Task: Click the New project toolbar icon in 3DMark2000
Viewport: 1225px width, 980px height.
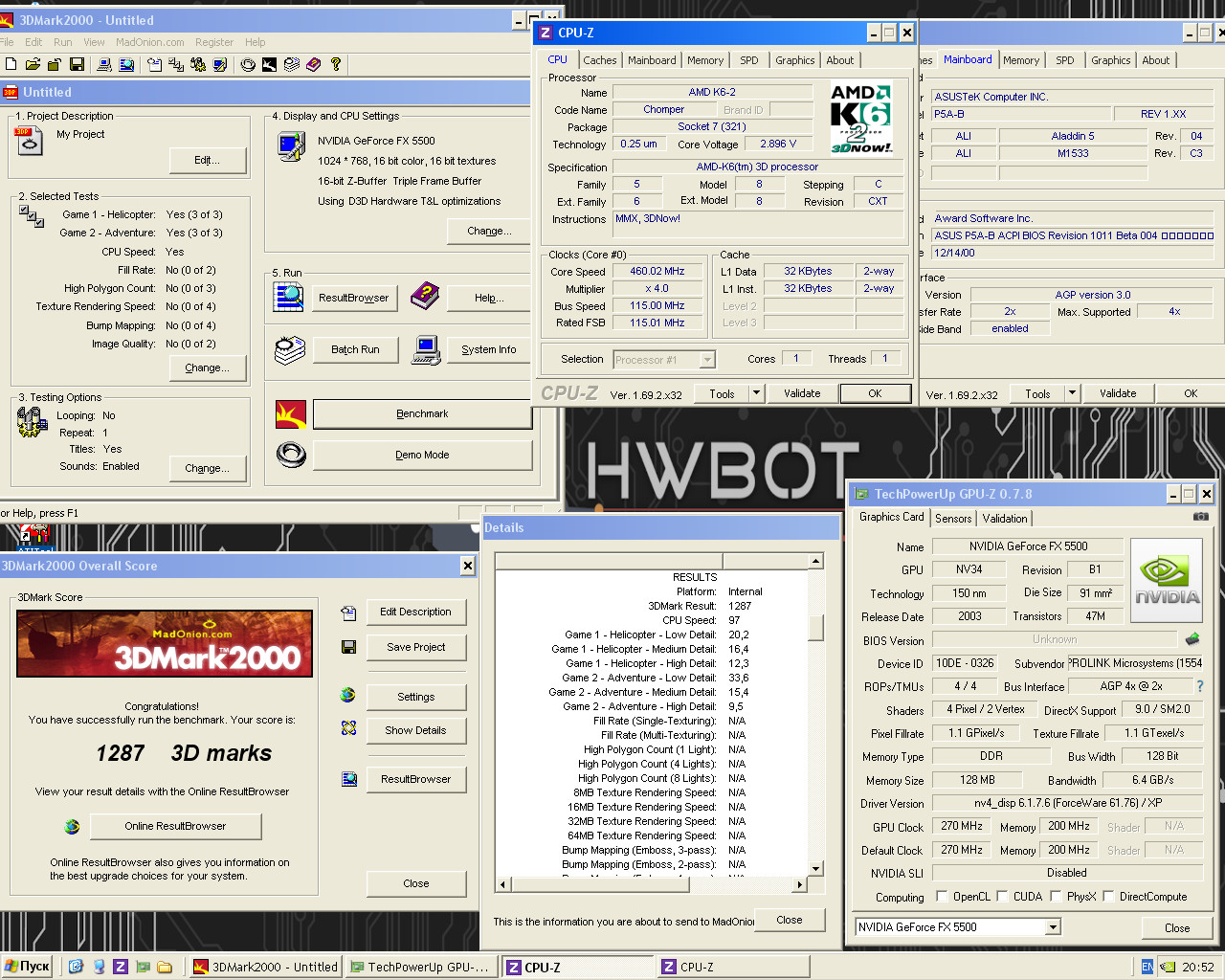Action: coord(11,64)
